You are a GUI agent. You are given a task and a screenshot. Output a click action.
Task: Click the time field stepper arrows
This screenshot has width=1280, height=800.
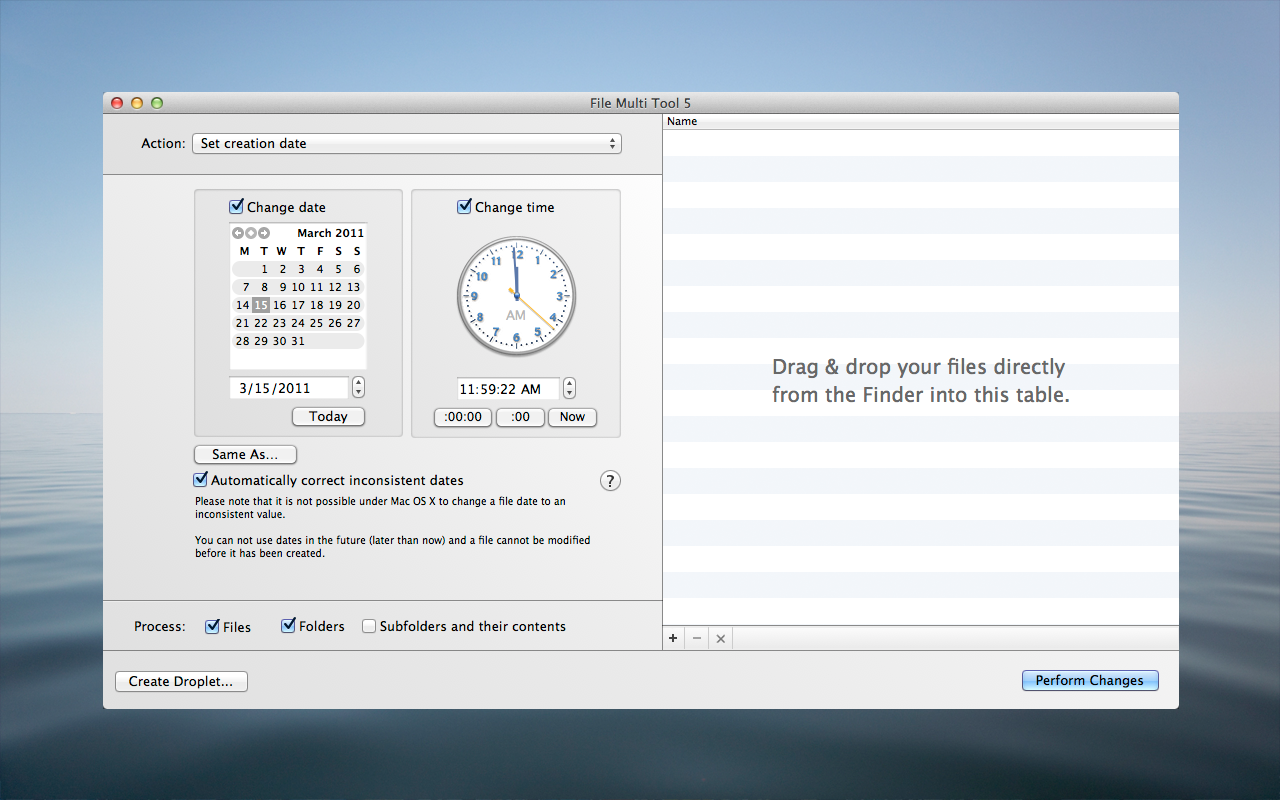click(x=569, y=389)
